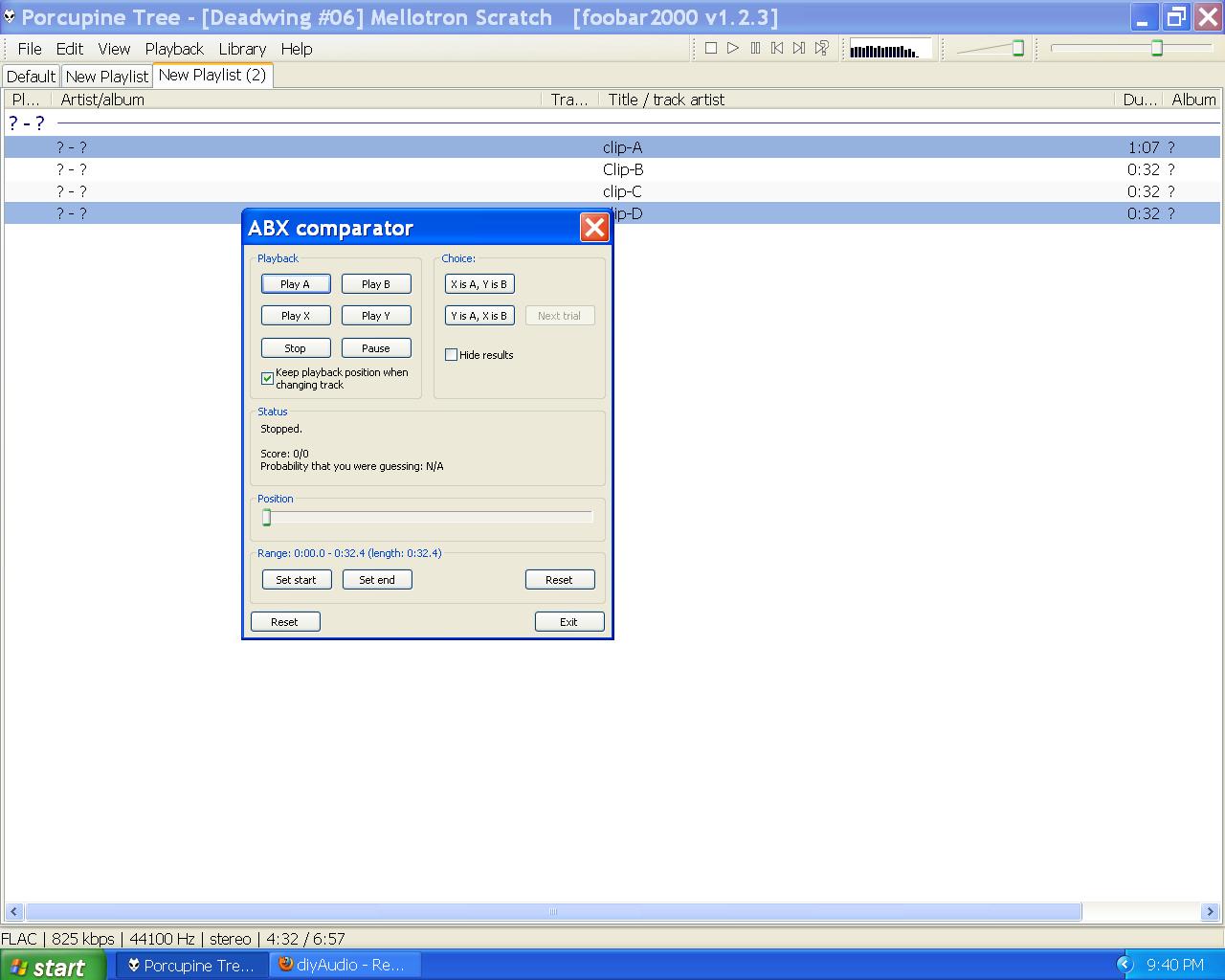Click the ABX Stop button

[x=296, y=348]
